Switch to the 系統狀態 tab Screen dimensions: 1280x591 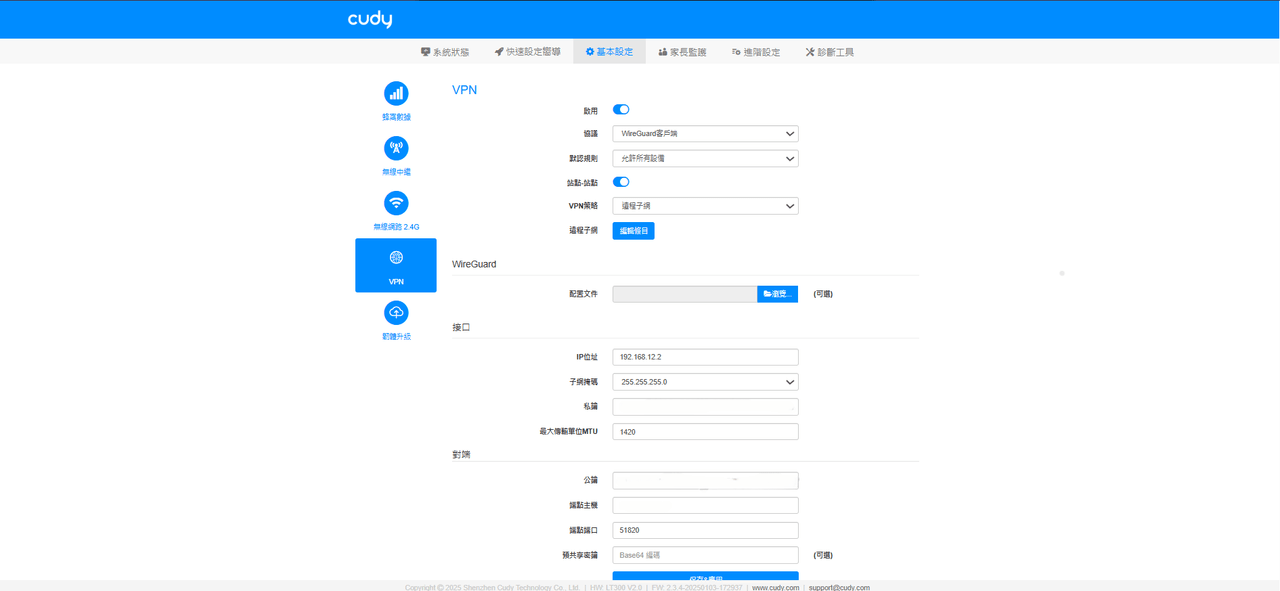point(445,52)
